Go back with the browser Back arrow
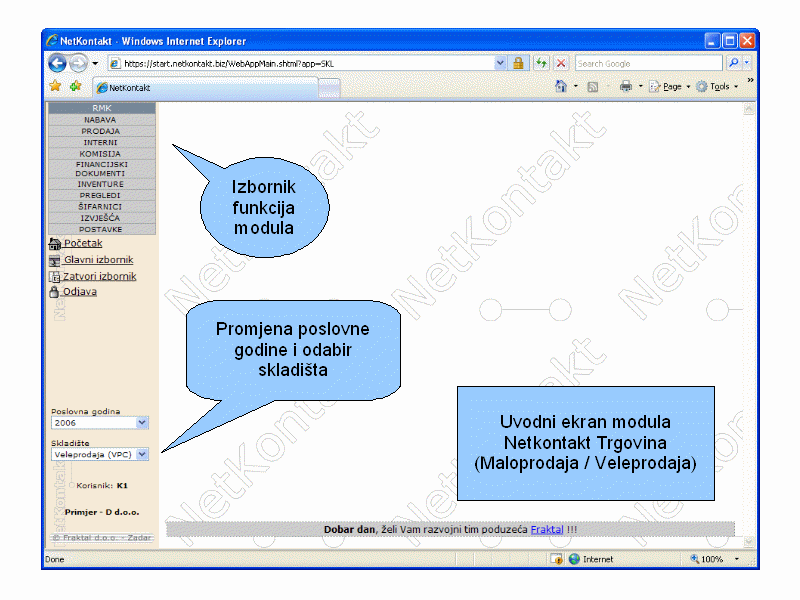The image size is (800, 600). point(57,63)
